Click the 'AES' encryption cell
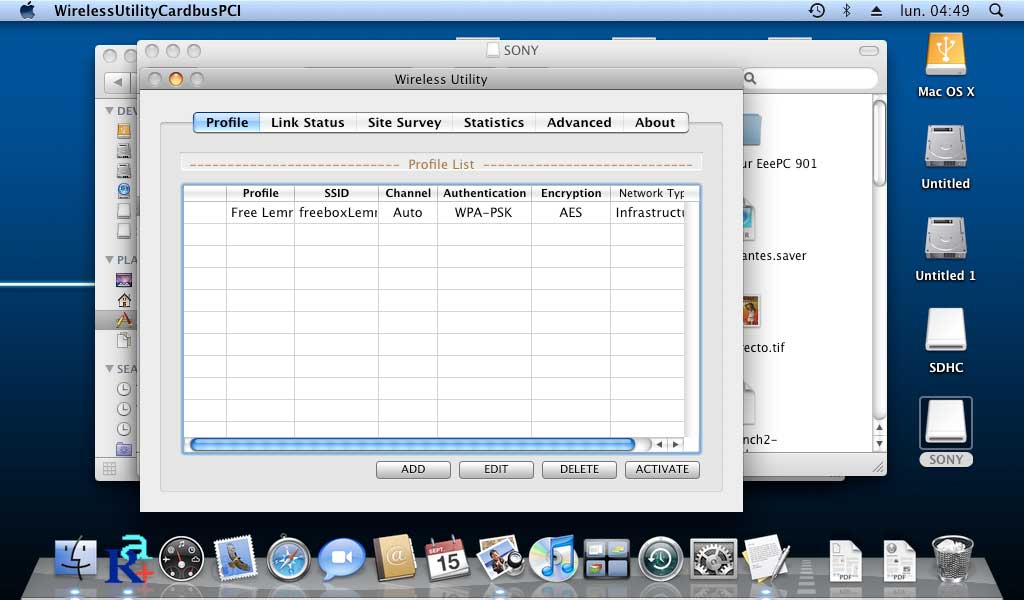1024x600 pixels. (570, 213)
